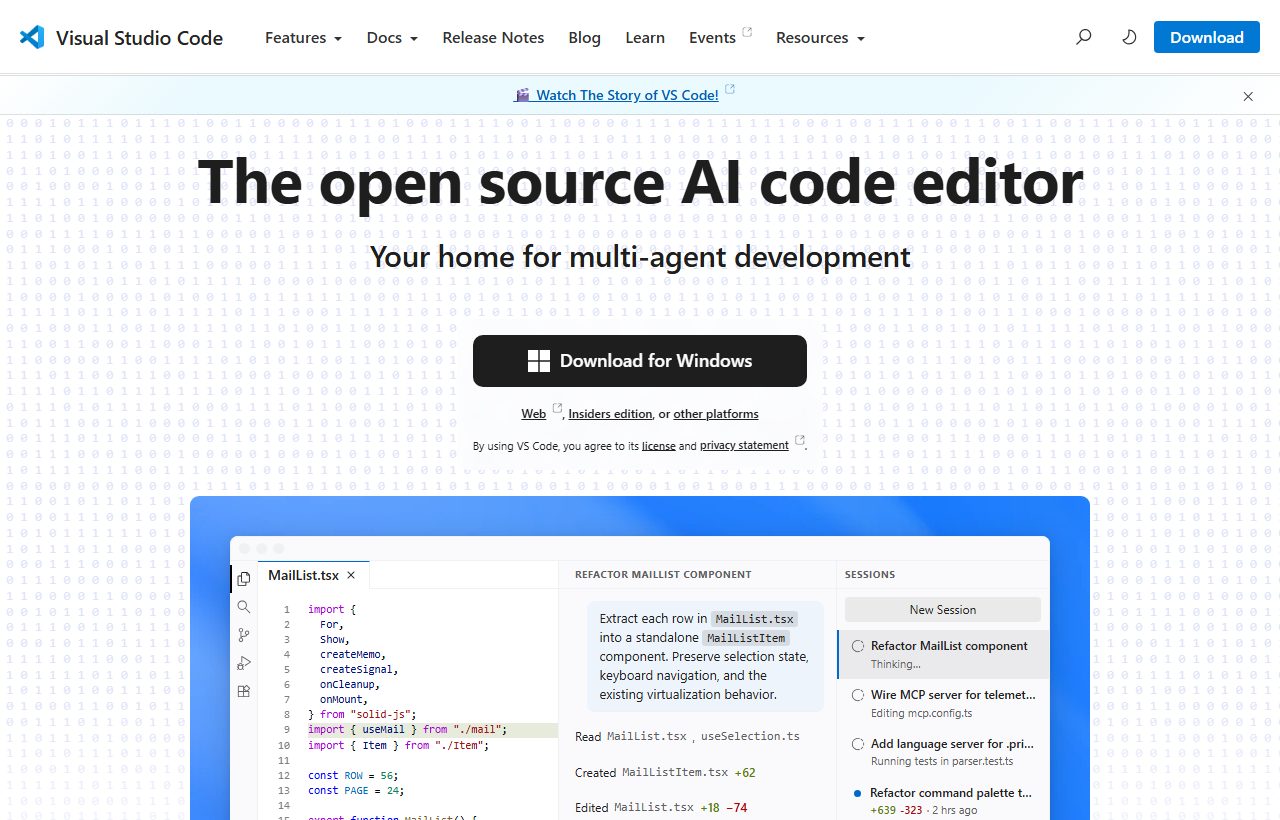1280x820 pixels.
Task: Click the 'Extract each row' prompt message
Action: click(705, 656)
